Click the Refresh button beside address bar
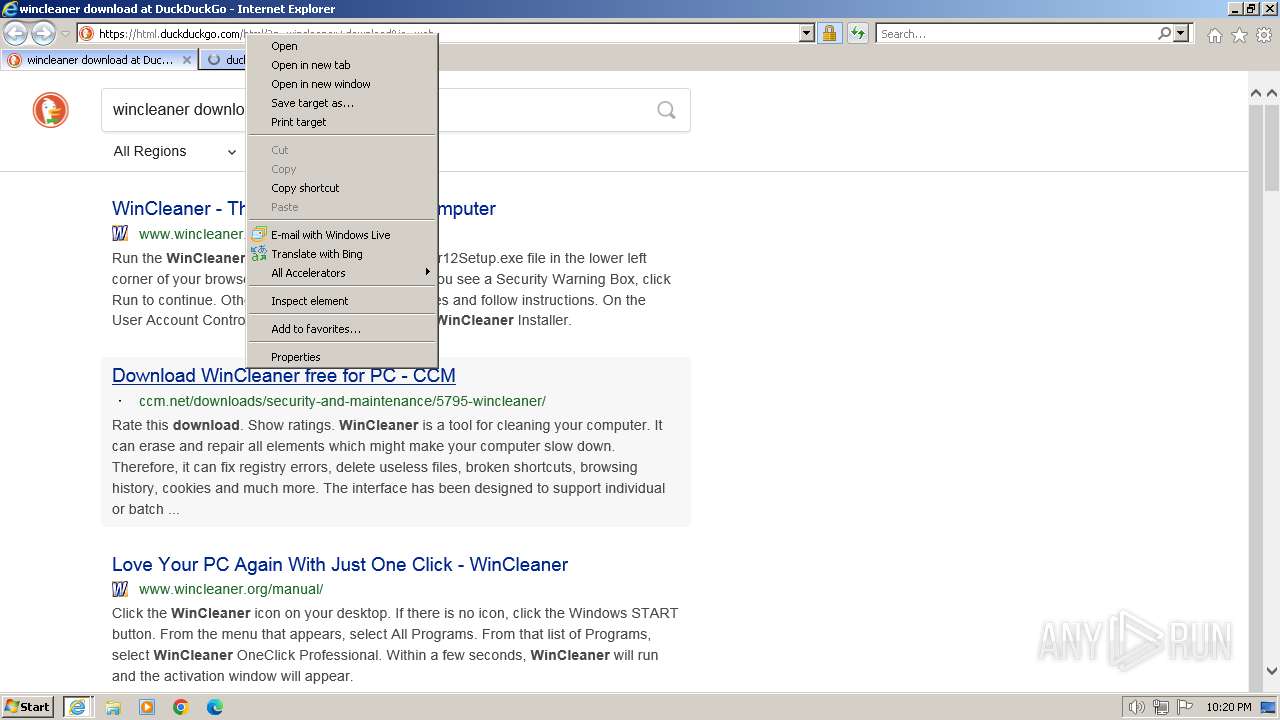This screenshot has width=1280, height=720. tap(857, 34)
